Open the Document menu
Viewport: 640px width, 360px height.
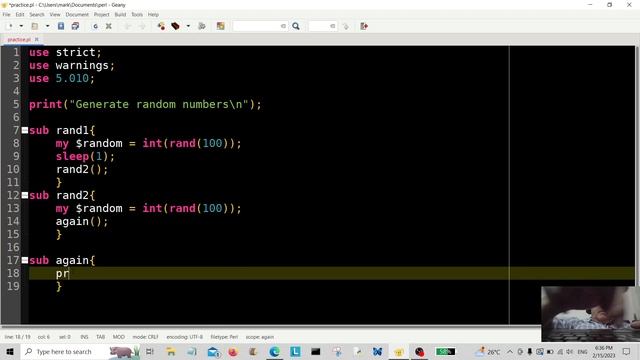coord(77,14)
